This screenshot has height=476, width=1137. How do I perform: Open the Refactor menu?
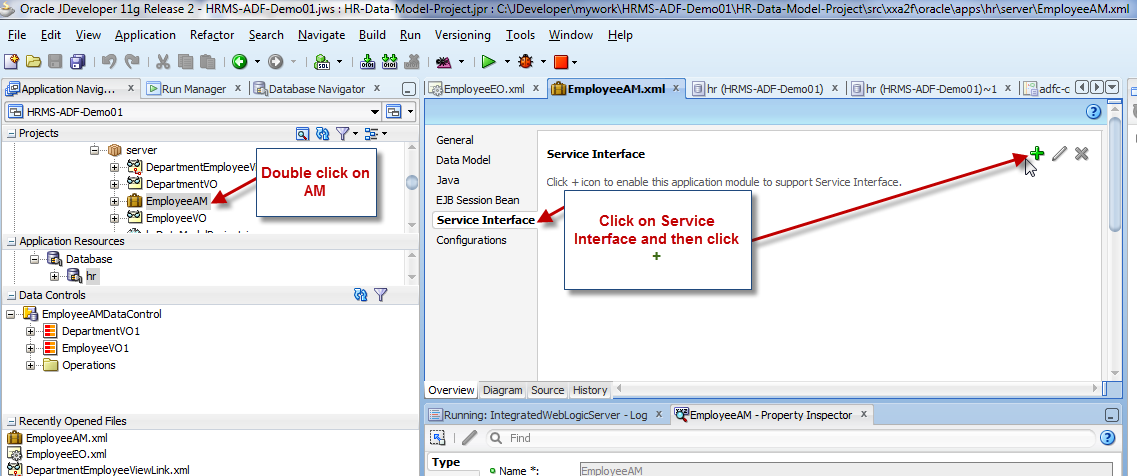pyautogui.click(x=212, y=35)
